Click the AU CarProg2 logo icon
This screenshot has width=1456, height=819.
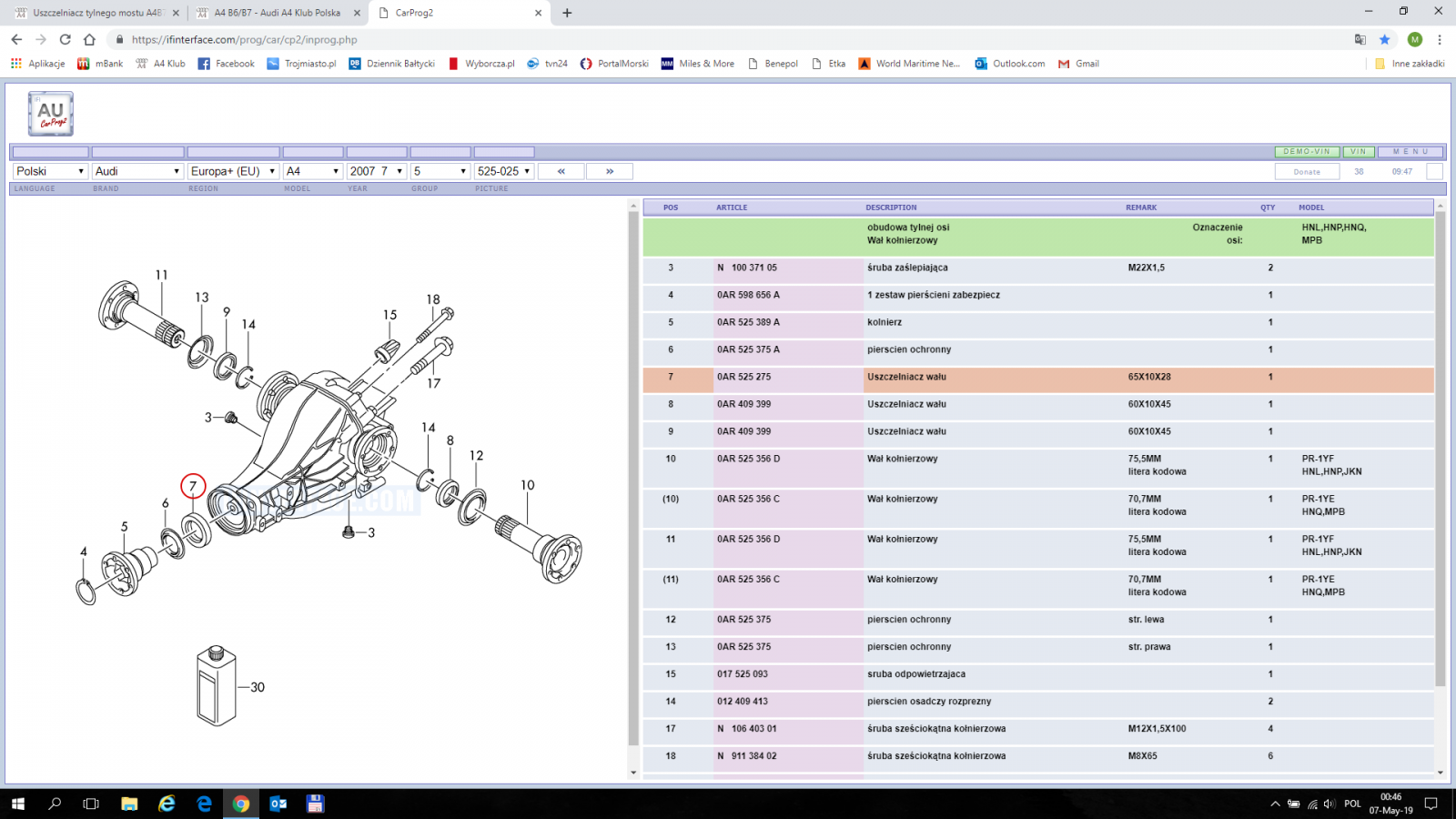[x=51, y=114]
